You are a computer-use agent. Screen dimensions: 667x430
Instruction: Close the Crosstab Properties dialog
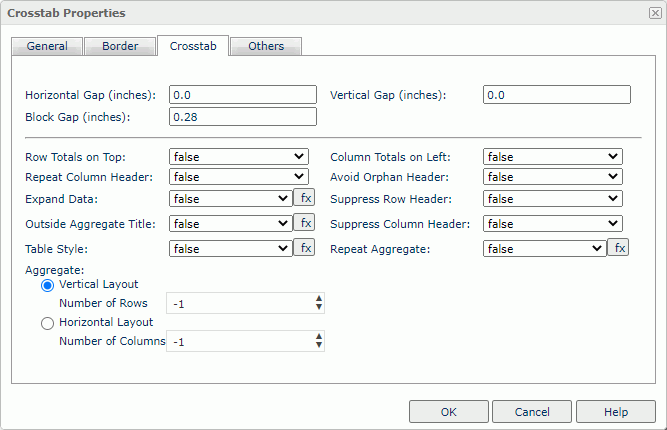point(654,12)
